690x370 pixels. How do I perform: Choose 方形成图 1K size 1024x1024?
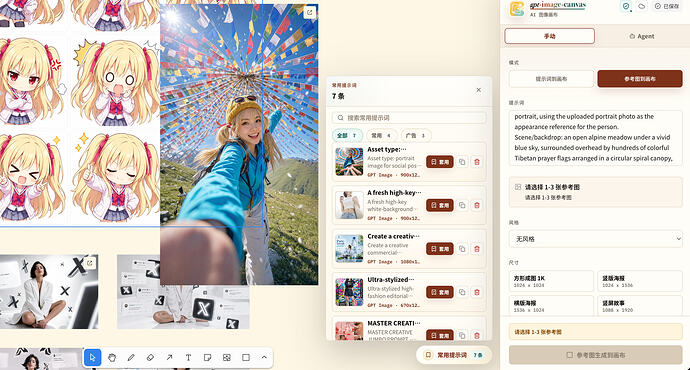[x=551, y=281]
